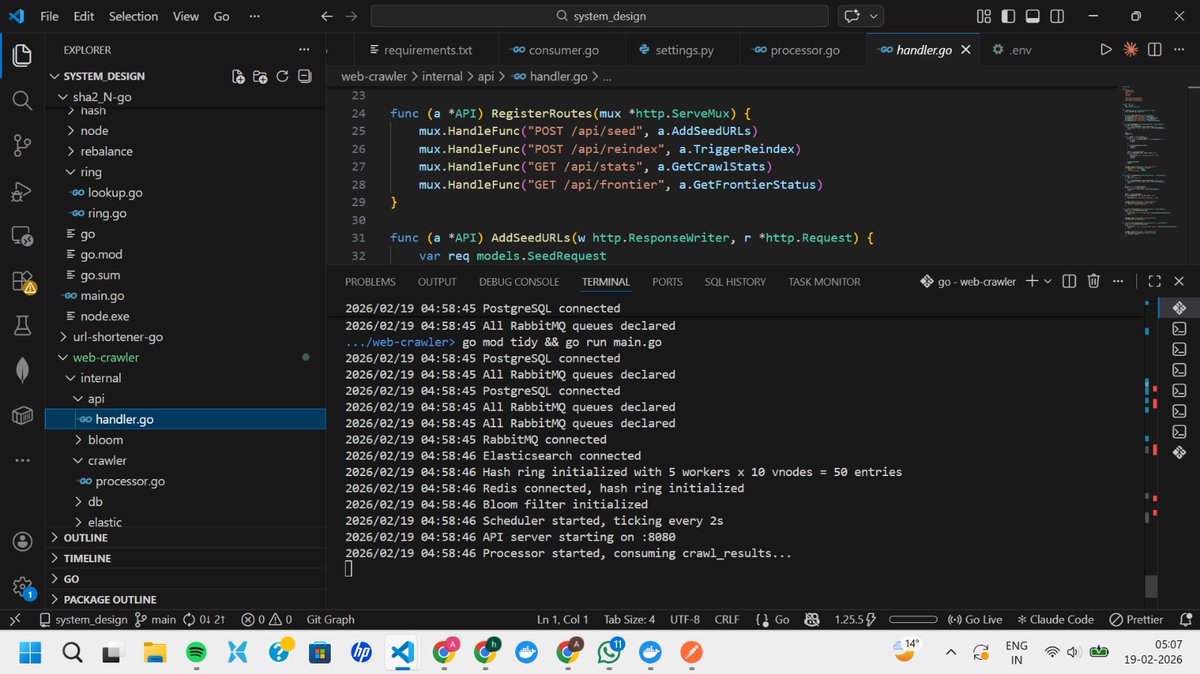Open the Manage gear in activity bar
Image resolution: width=1200 pixels, height=674 pixels.
coord(22,587)
